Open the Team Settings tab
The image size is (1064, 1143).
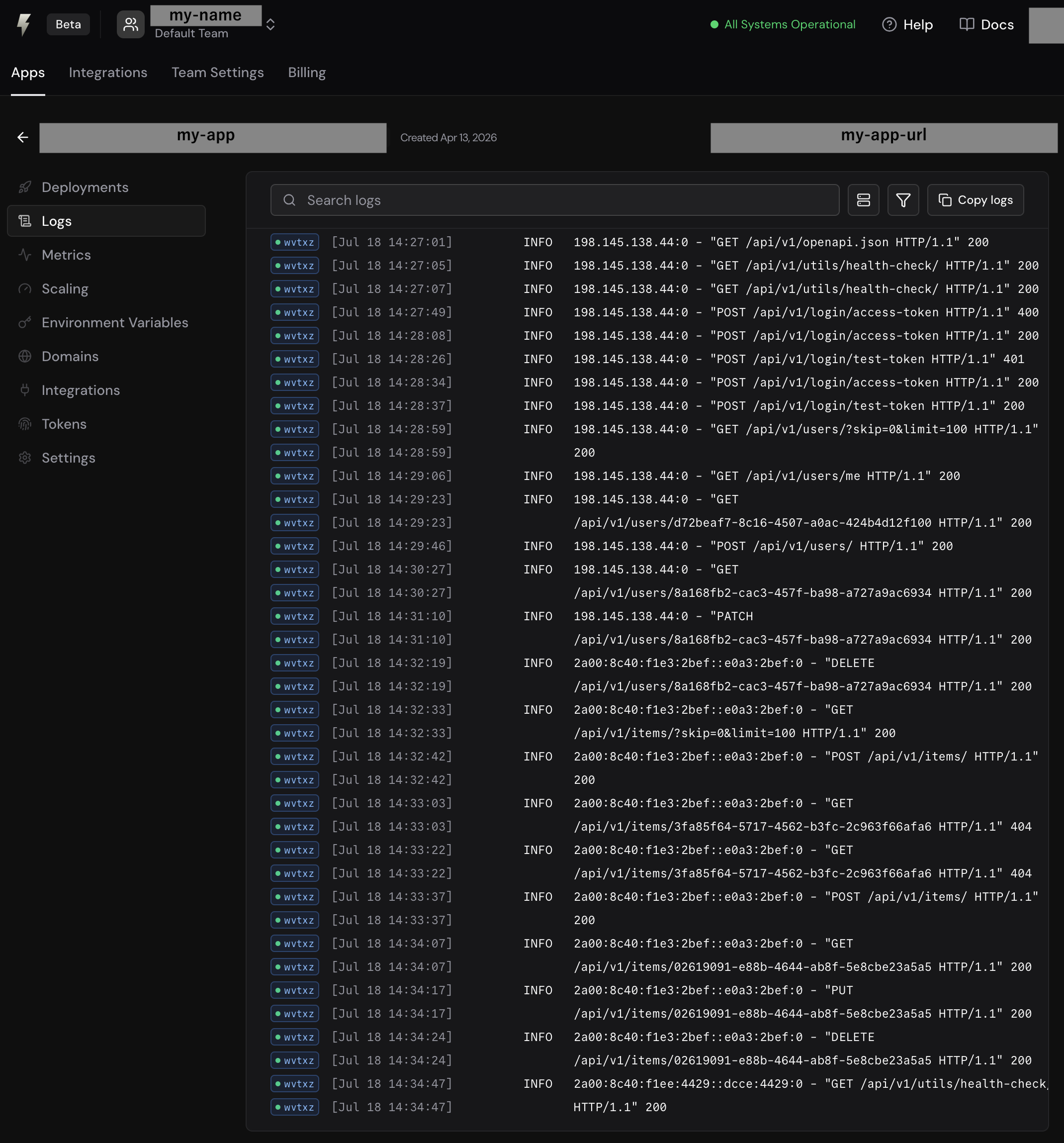pos(218,73)
